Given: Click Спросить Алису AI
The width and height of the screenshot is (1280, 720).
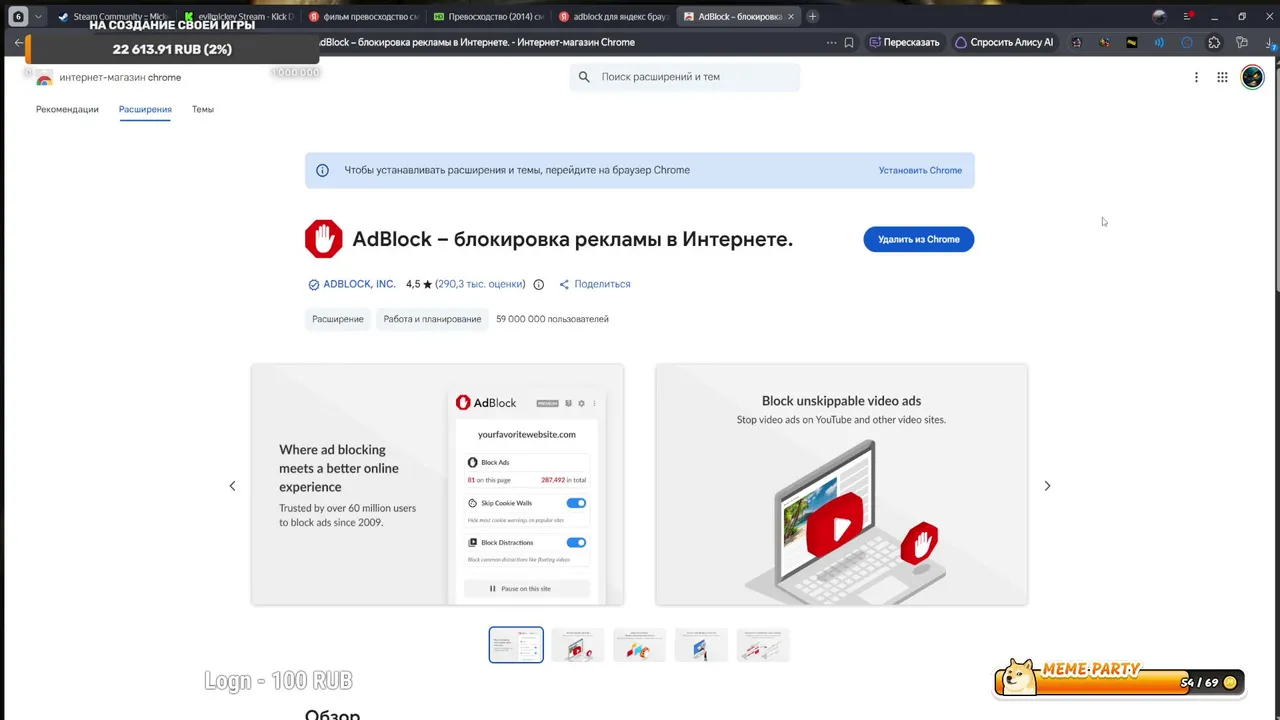Looking at the screenshot, I should pos(1004,43).
